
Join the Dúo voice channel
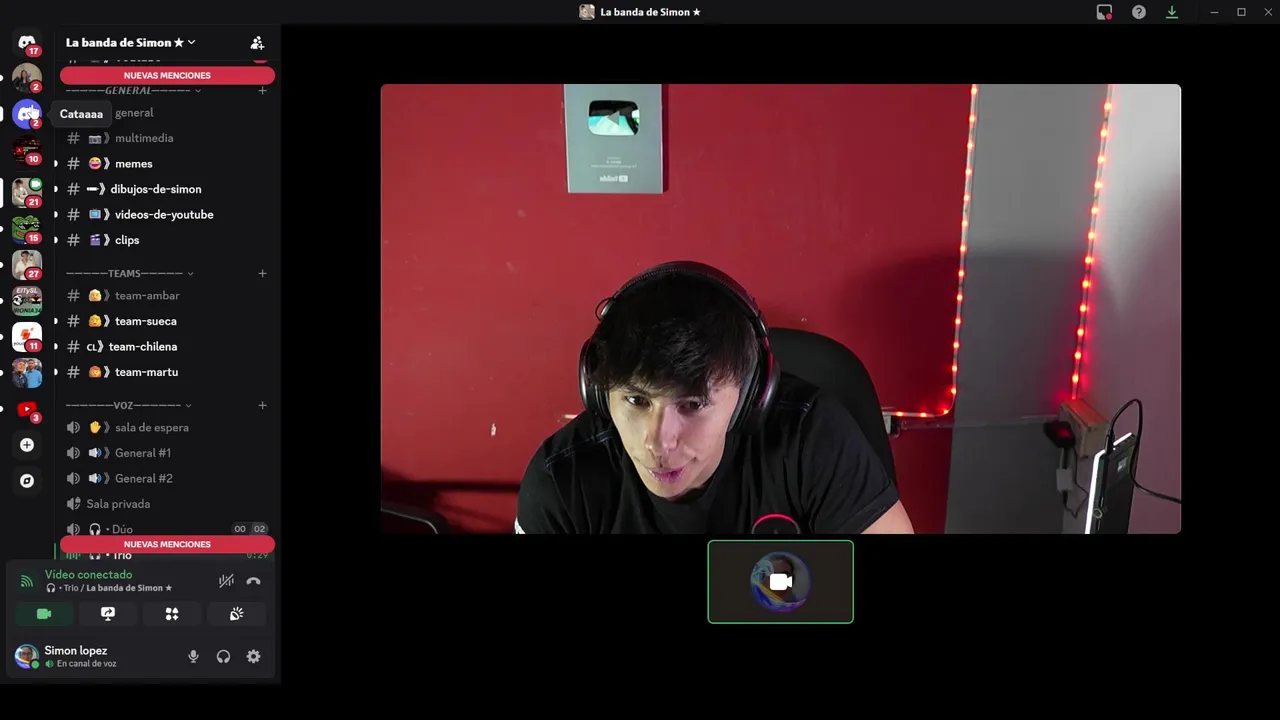167,529
